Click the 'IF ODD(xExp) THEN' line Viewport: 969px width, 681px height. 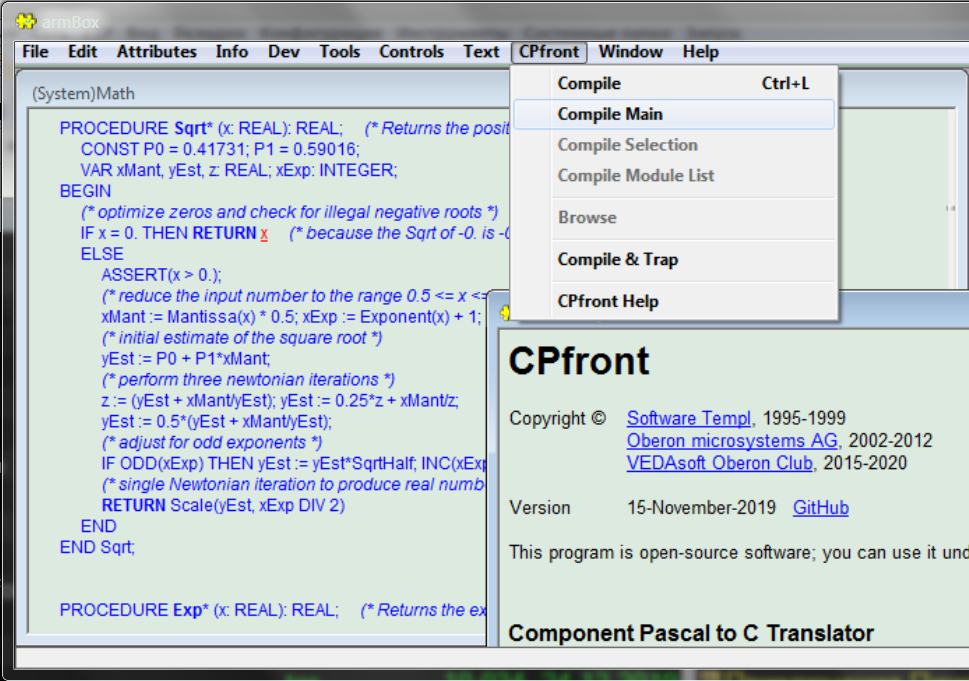click(294, 463)
